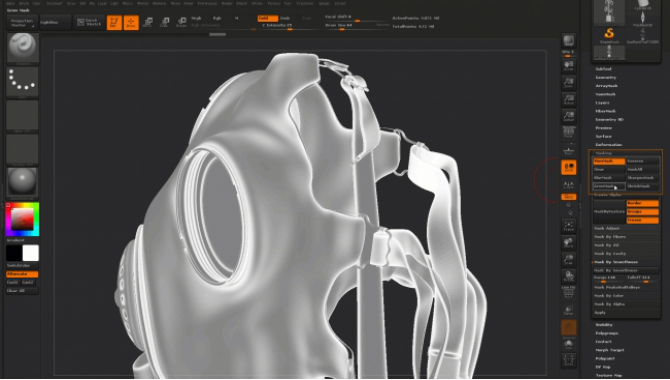Click the Xpose icon

click(x=569, y=361)
